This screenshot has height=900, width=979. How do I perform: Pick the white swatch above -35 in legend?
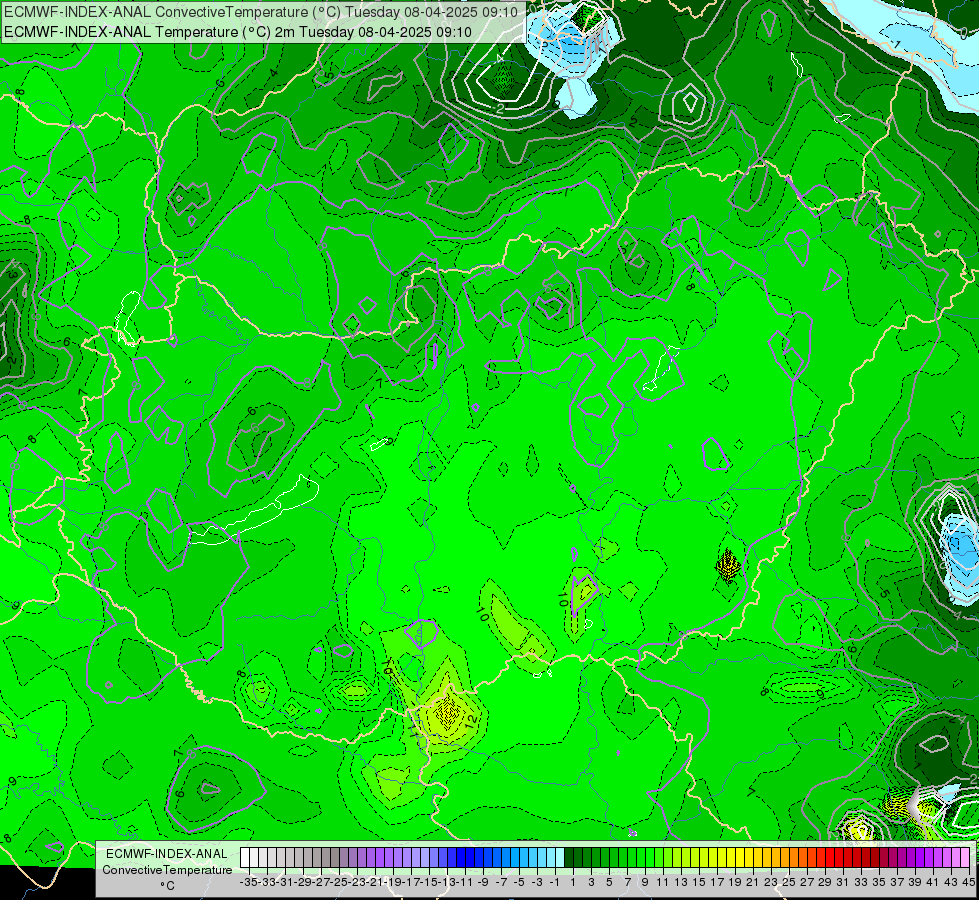click(245, 858)
